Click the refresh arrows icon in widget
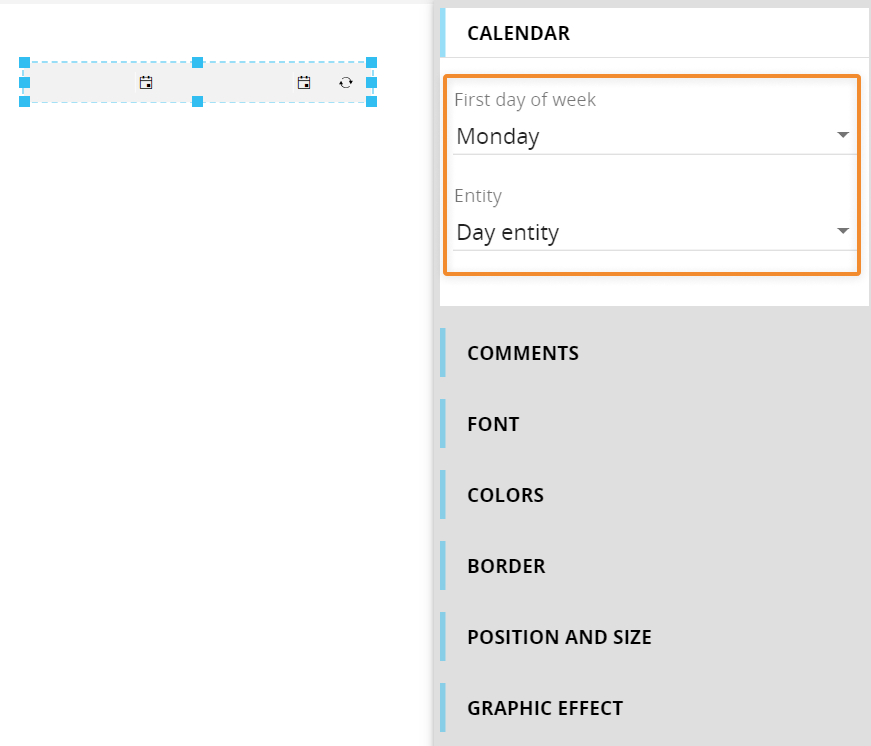Viewport: 871px width, 746px height. (x=346, y=83)
